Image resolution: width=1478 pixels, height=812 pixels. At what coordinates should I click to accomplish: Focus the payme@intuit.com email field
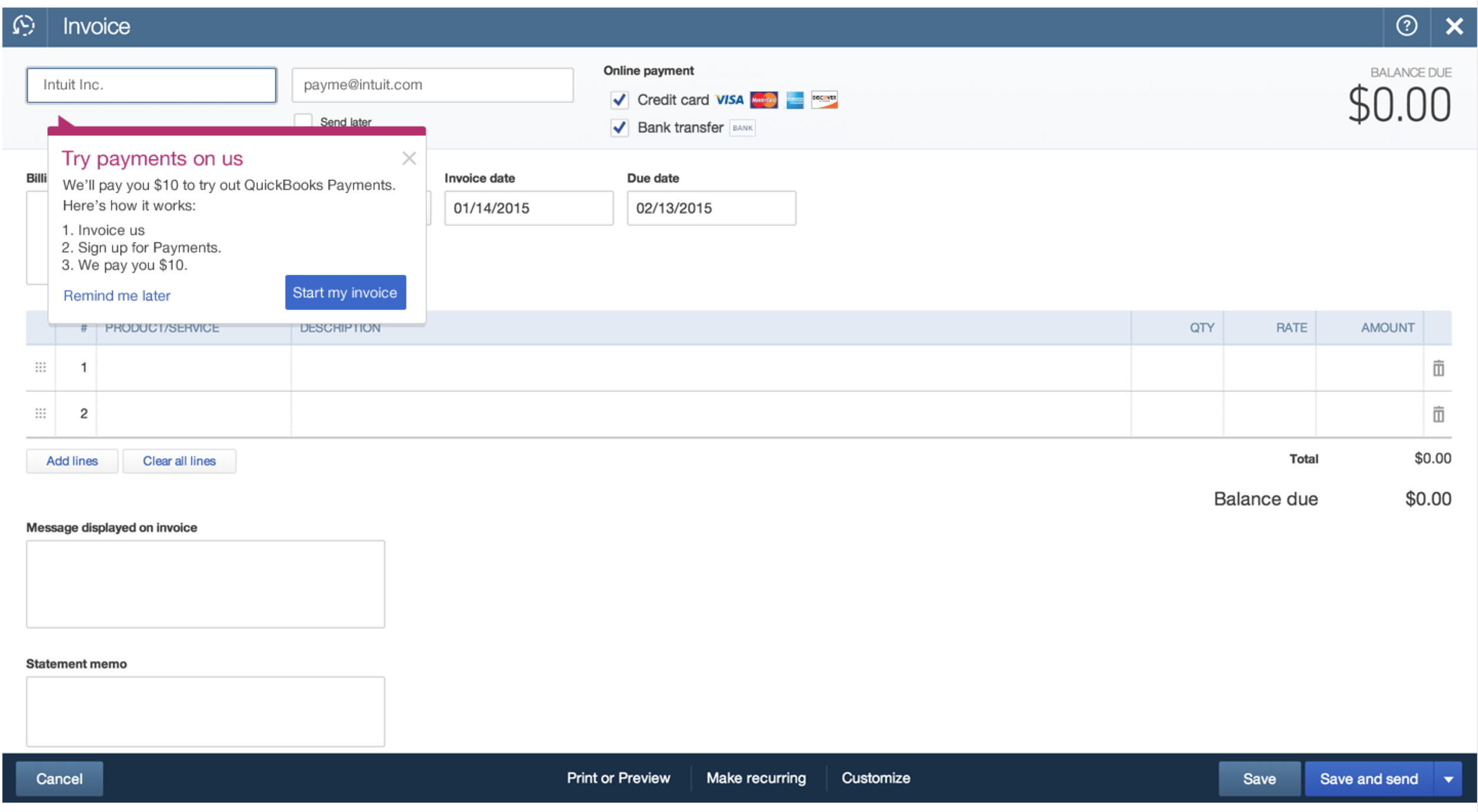click(x=432, y=85)
